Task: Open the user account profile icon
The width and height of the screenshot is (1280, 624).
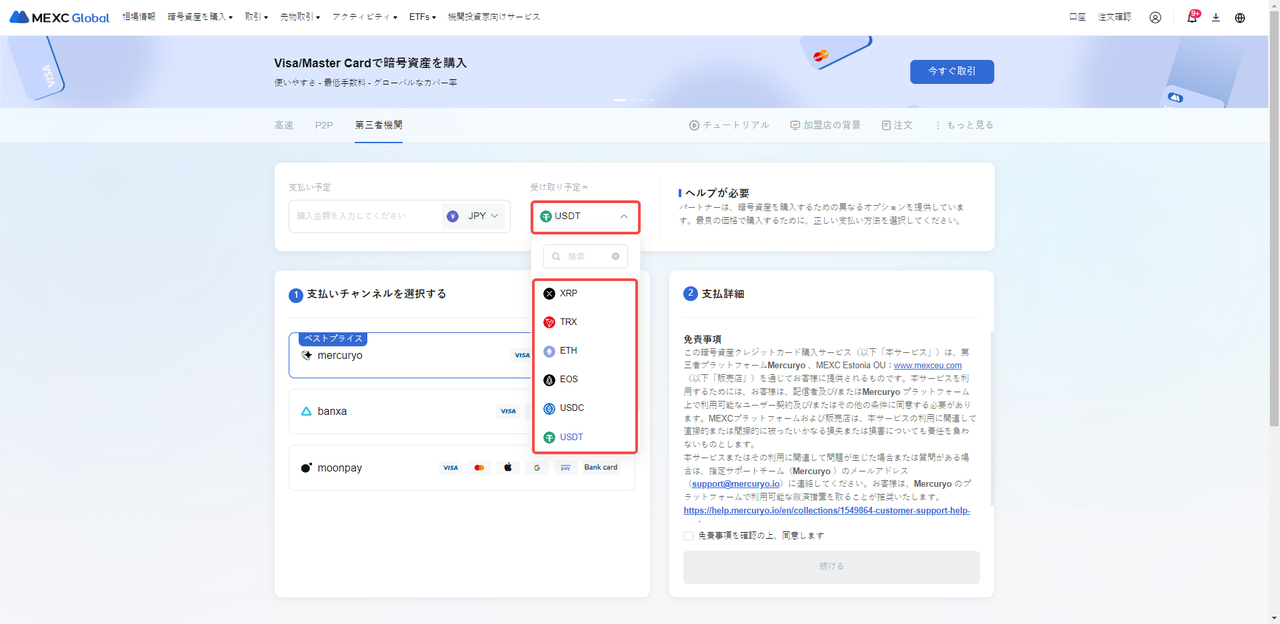Action: pyautogui.click(x=1155, y=17)
